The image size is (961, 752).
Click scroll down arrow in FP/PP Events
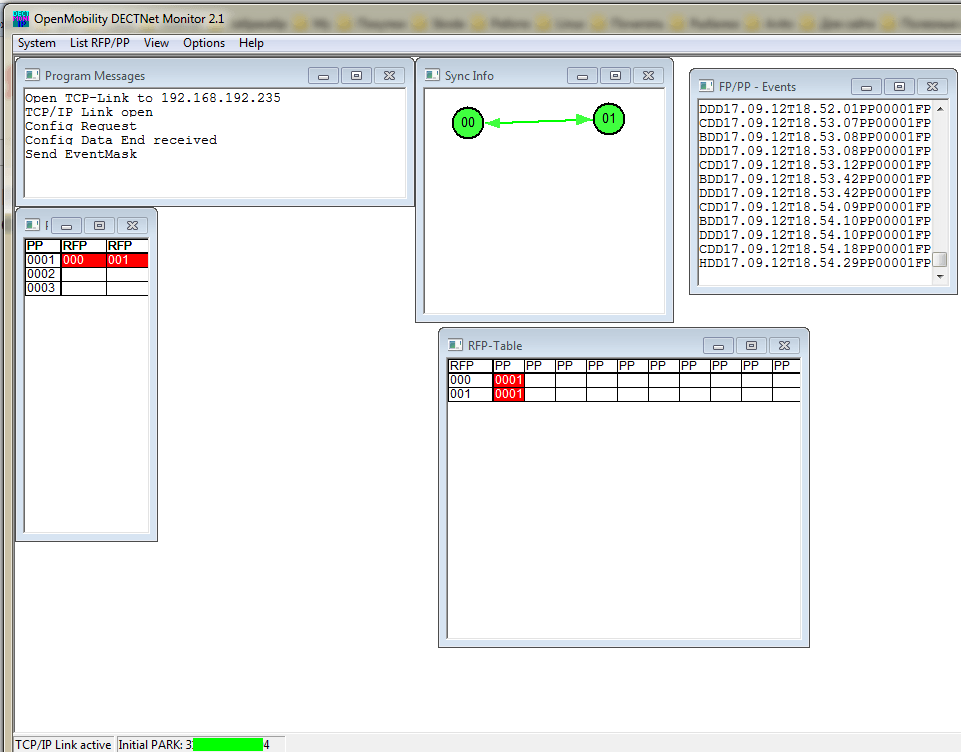coord(940,277)
